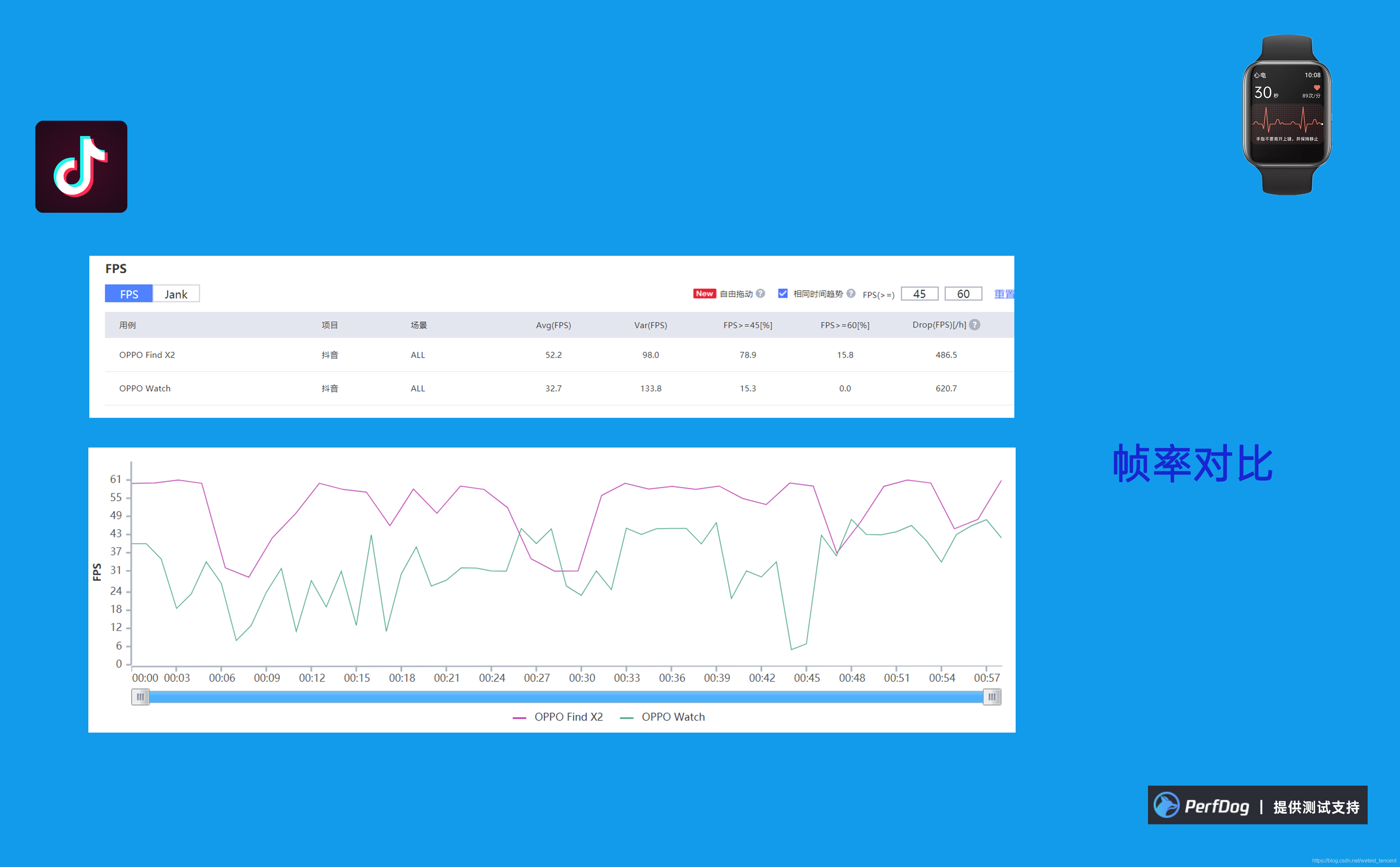
Task: Click the Avg(FPS) column header
Action: coord(553,325)
